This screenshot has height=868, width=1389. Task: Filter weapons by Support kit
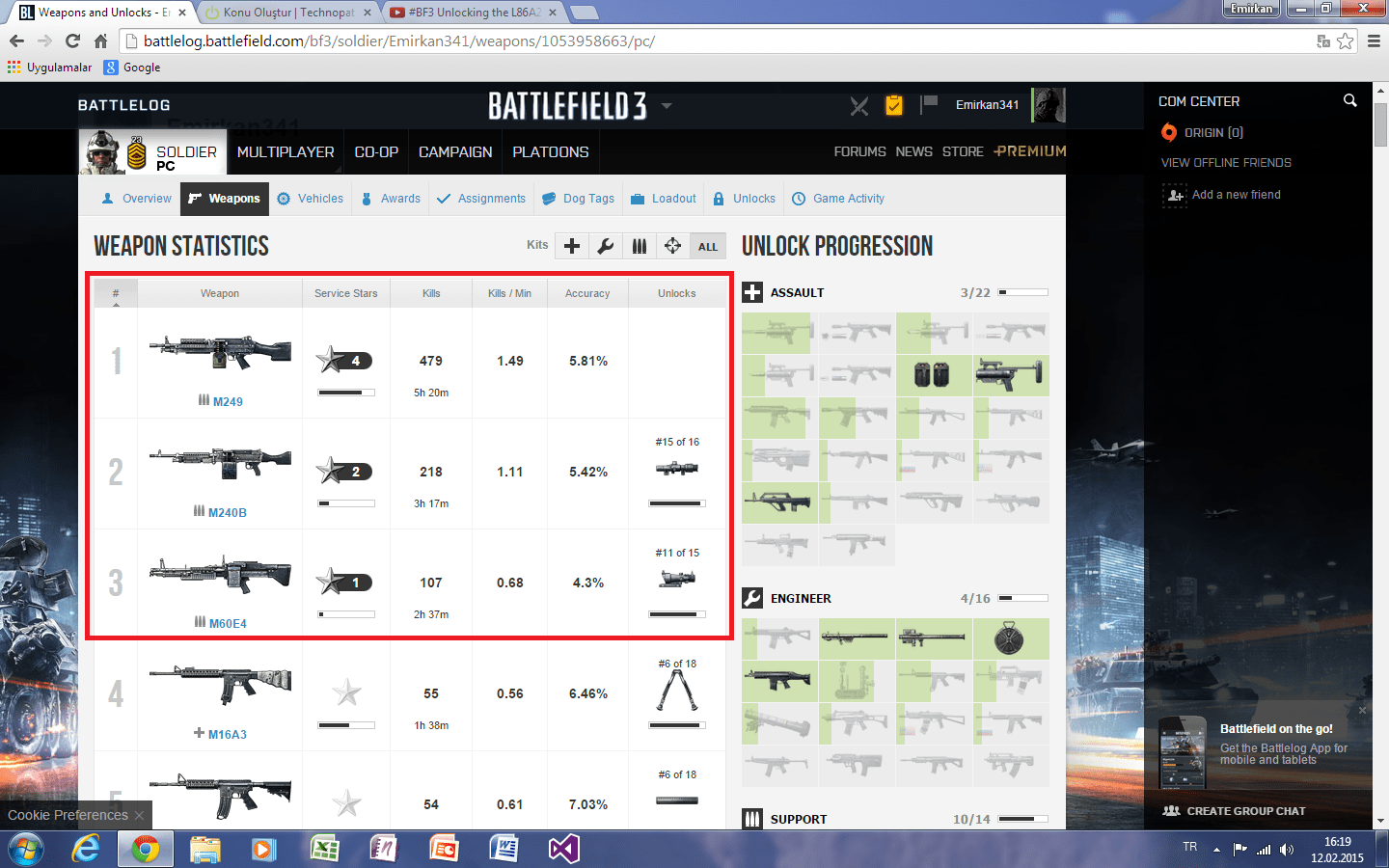640,246
